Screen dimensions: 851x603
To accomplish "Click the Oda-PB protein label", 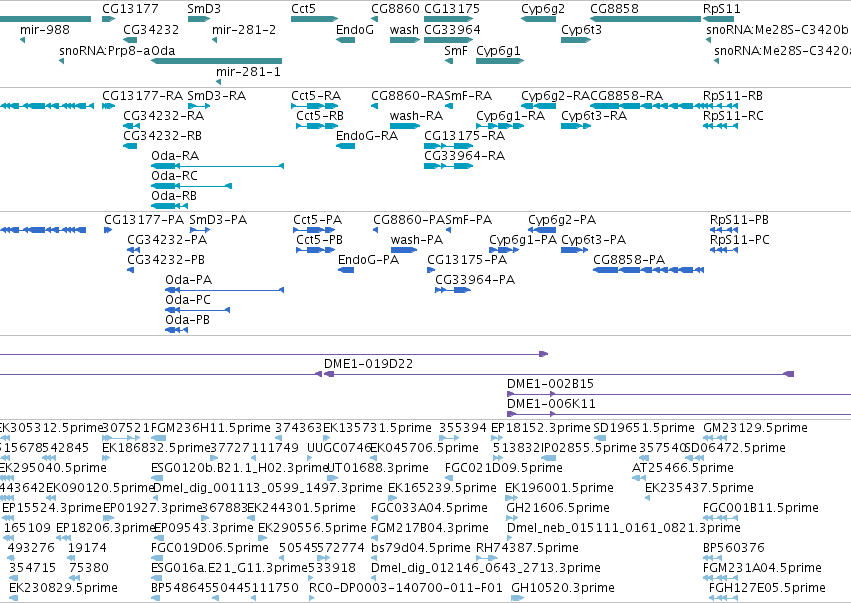I will click(188, 320).
